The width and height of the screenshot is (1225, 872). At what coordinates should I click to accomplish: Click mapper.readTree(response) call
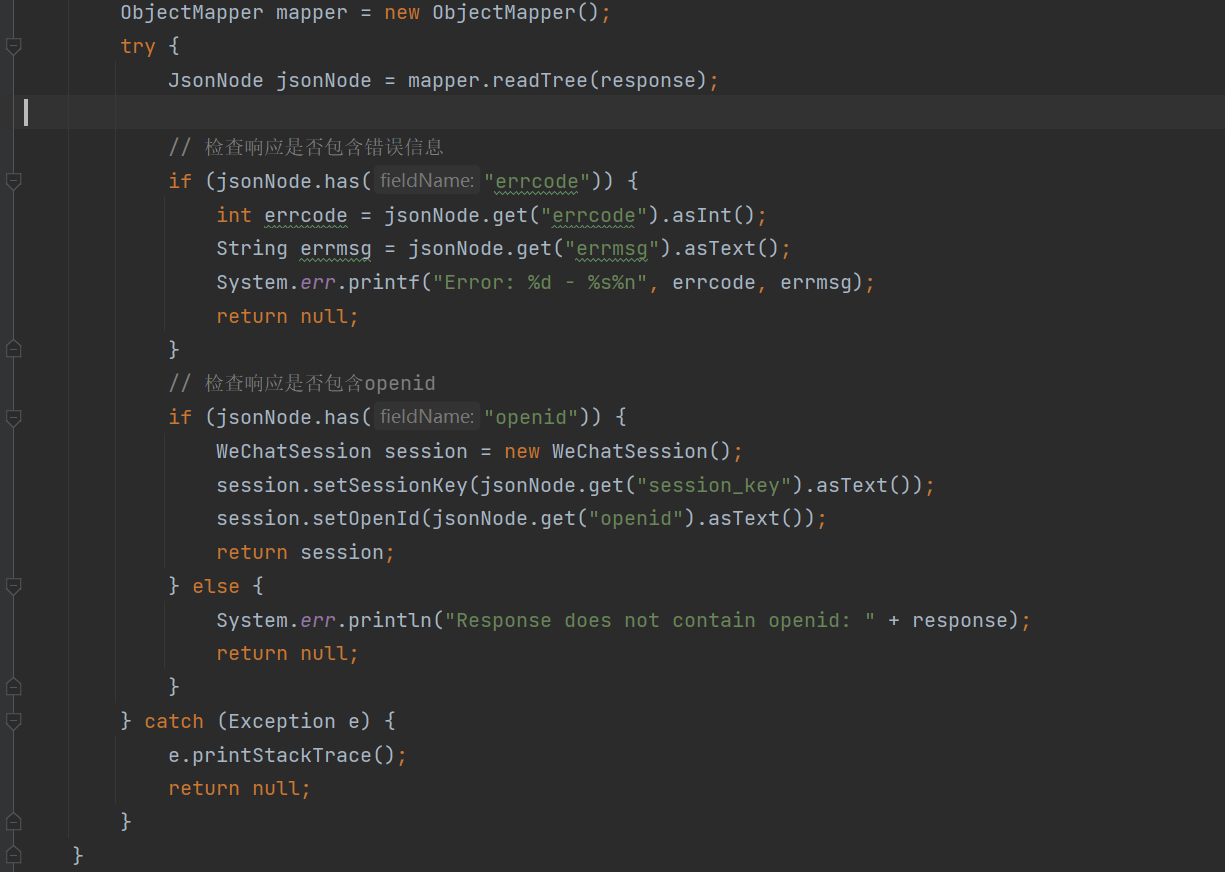557,80
